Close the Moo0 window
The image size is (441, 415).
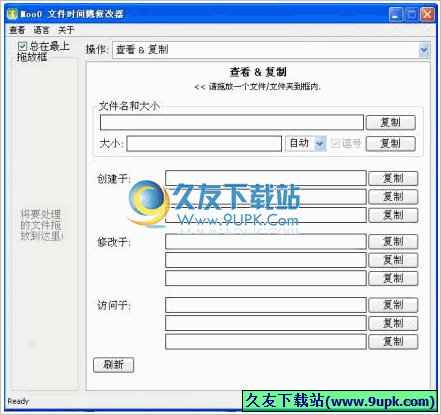coord(427,14)
